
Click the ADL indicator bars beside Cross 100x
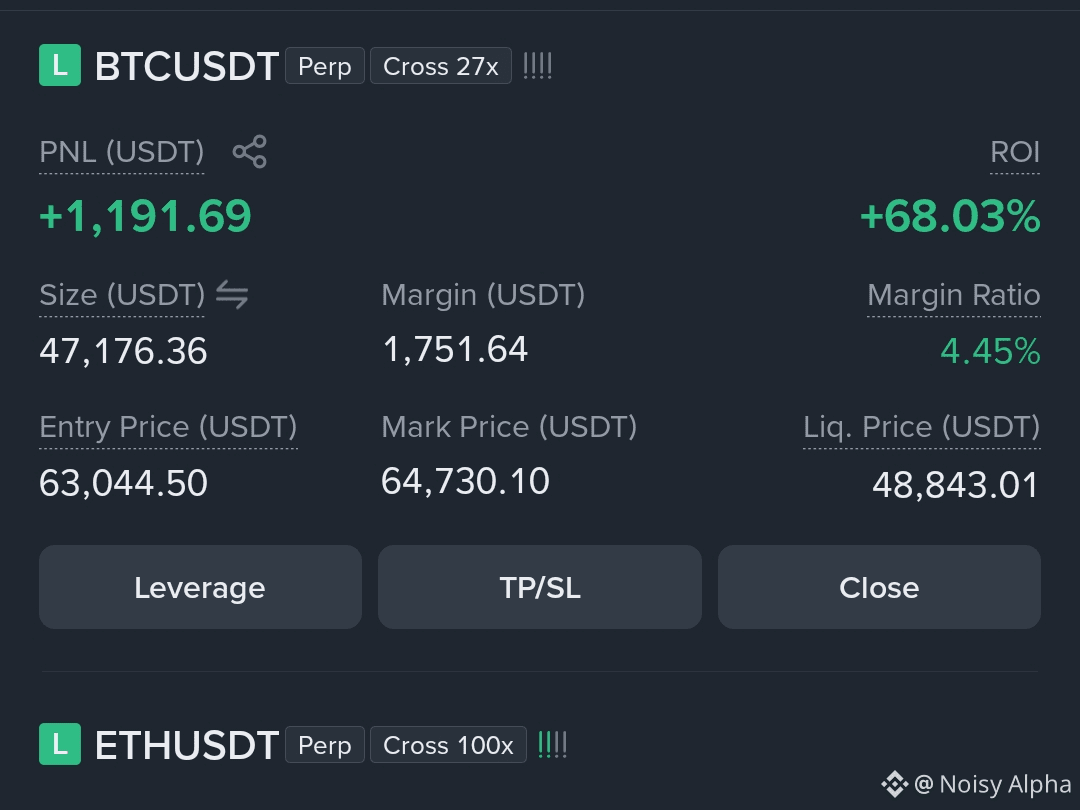552,745
